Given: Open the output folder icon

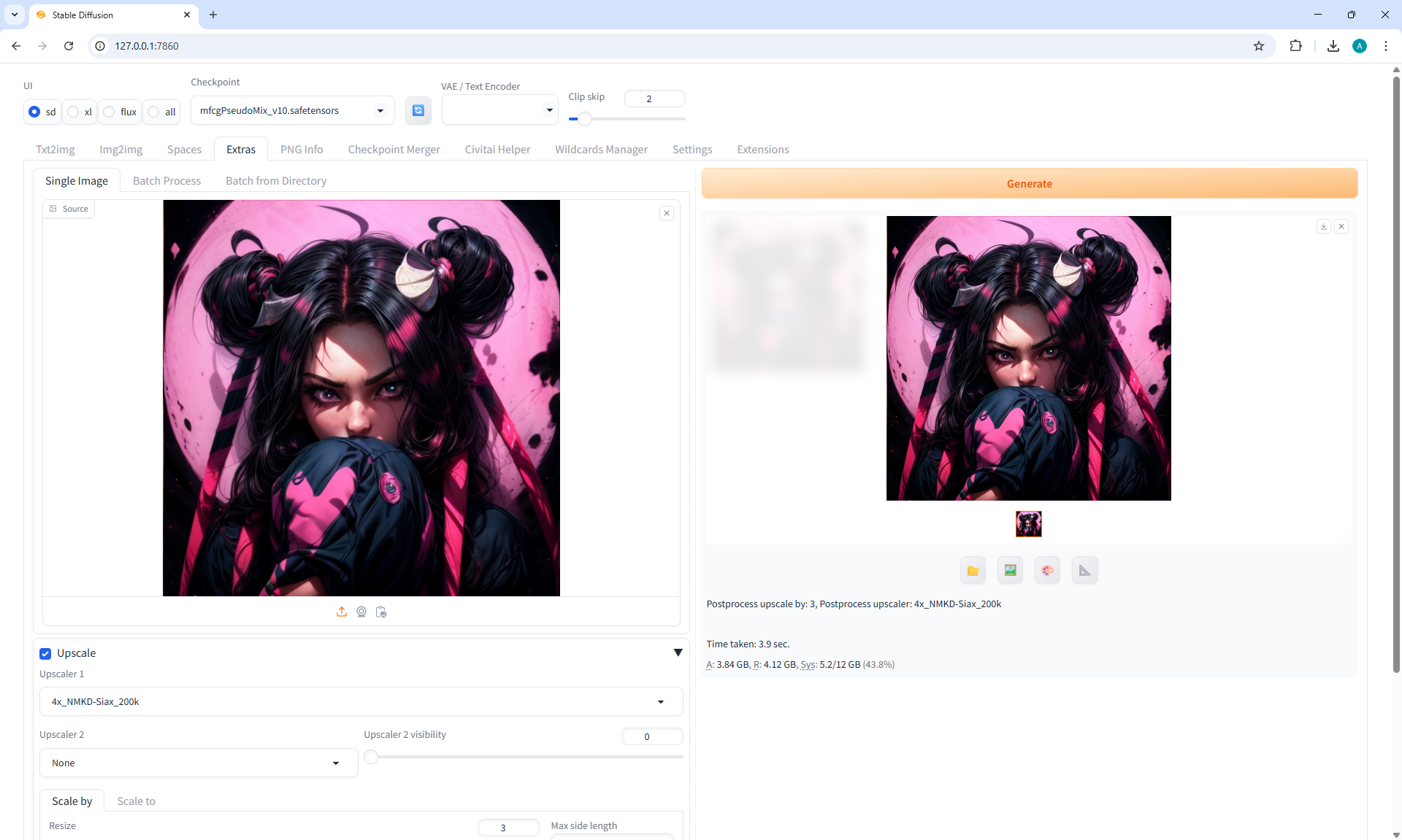Looking at the screenshot, I should [973, 571].
